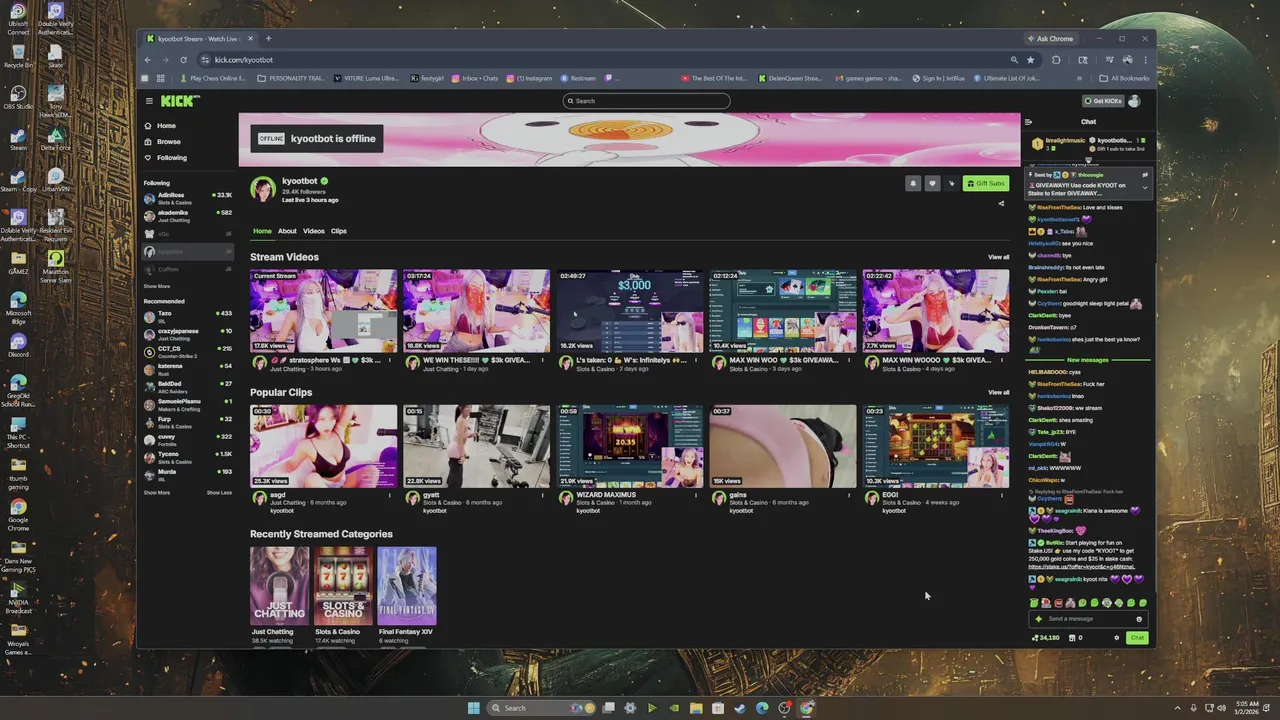Open the Final Fantasy XIV category card
The image size is (1280, 720).
tap(407, 585)
